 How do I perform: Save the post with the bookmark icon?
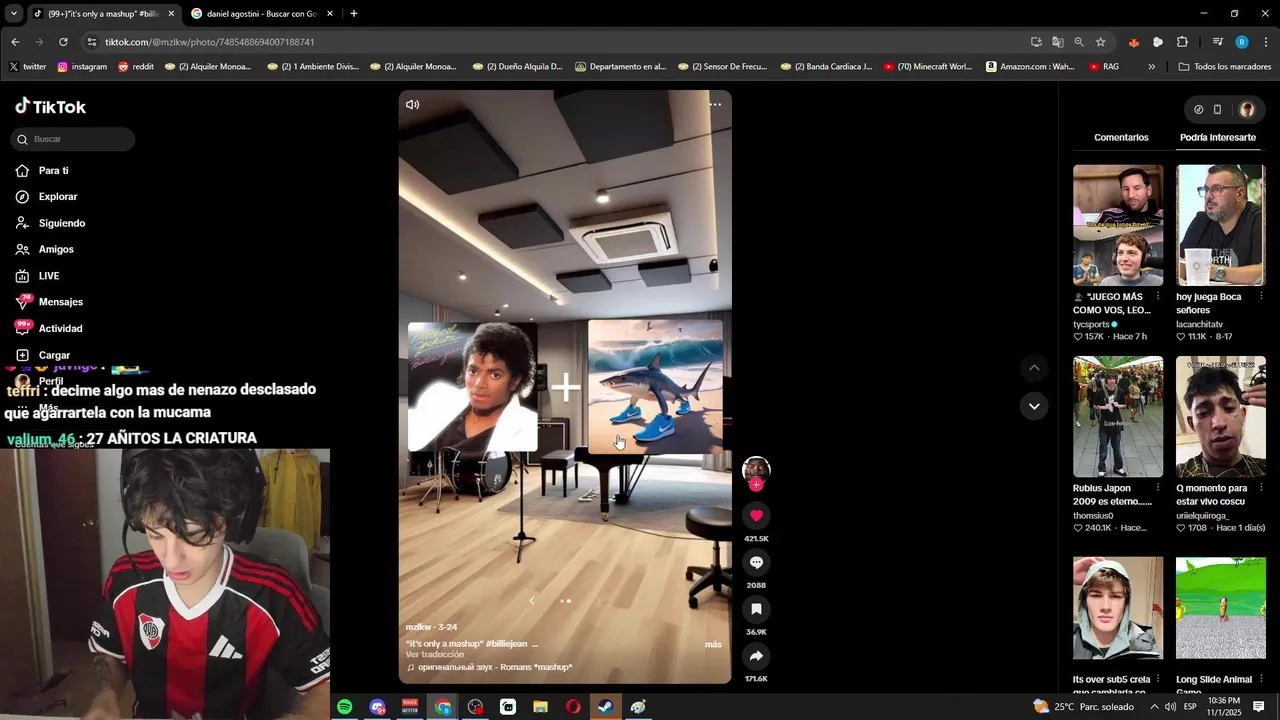pos(756,609)
